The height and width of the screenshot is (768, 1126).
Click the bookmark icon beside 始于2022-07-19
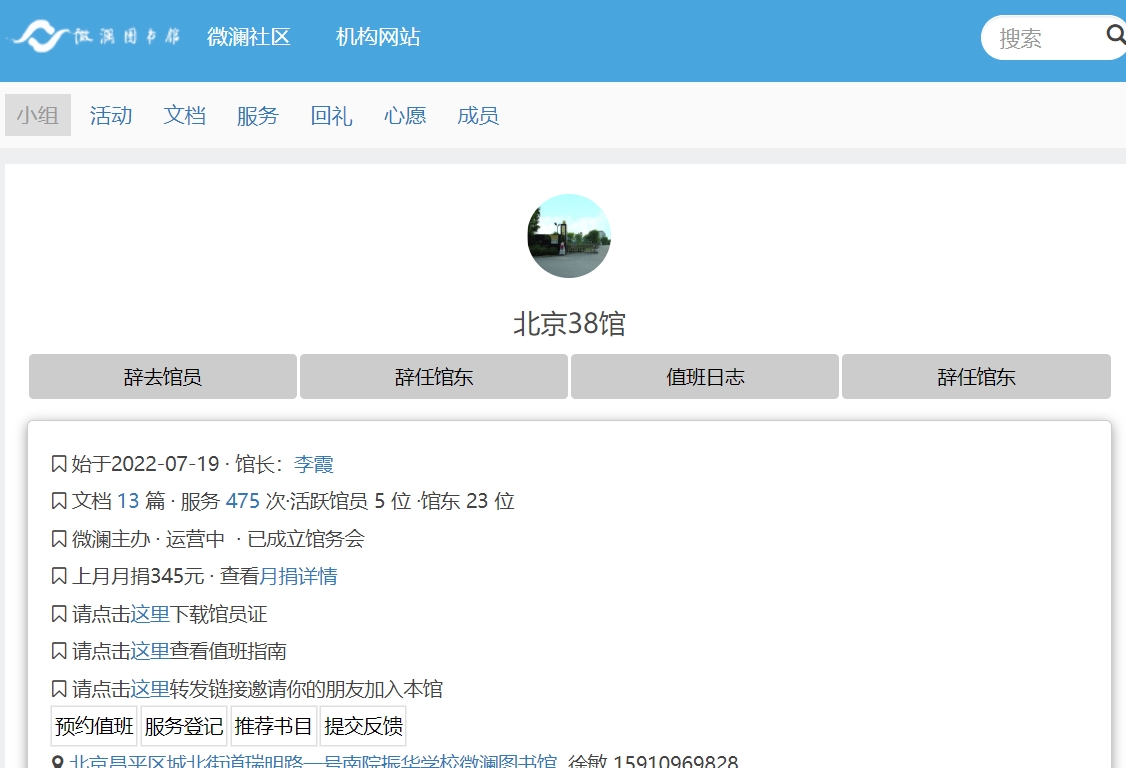[59, 464]
